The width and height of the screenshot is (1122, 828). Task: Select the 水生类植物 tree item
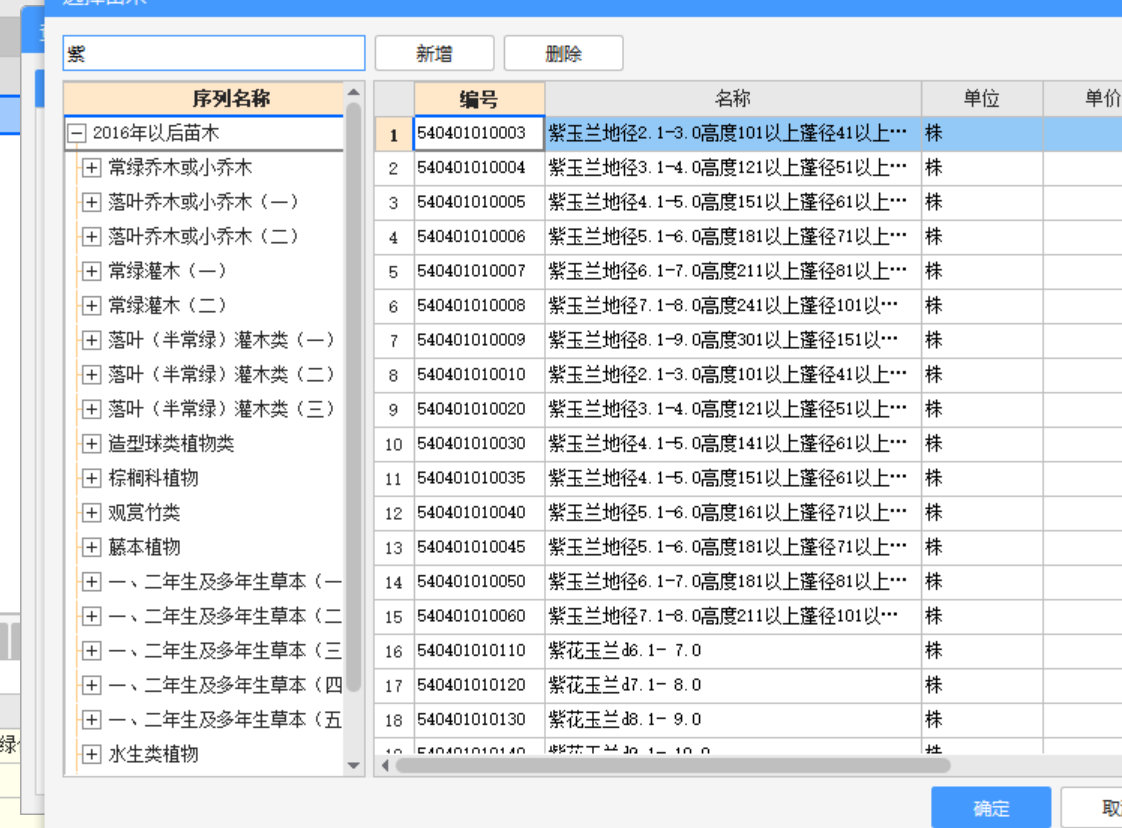(153, 754)
